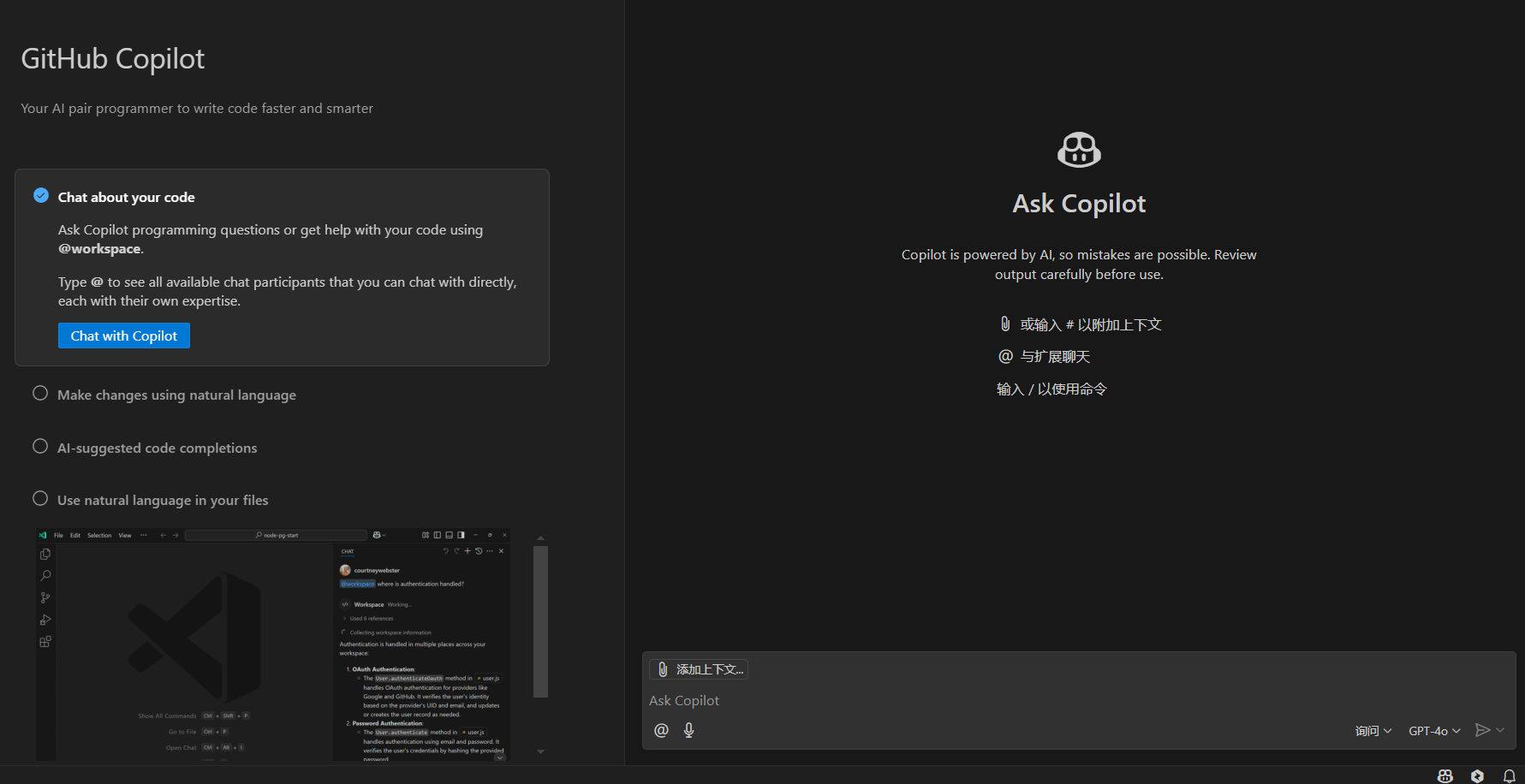Click the 添加上下文... attach context button
The image size is (1525, 784).
point(699,669)
